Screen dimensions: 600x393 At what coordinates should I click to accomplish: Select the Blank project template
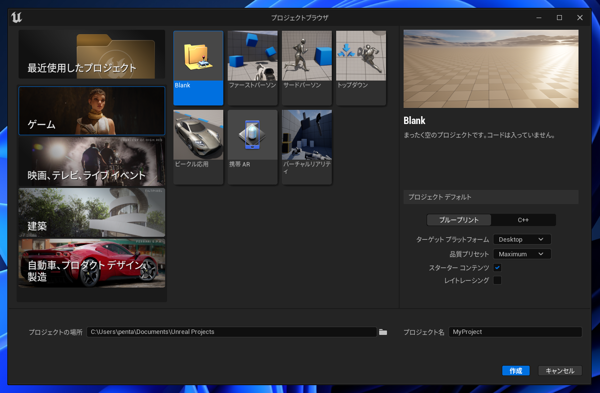click(198, 68)
